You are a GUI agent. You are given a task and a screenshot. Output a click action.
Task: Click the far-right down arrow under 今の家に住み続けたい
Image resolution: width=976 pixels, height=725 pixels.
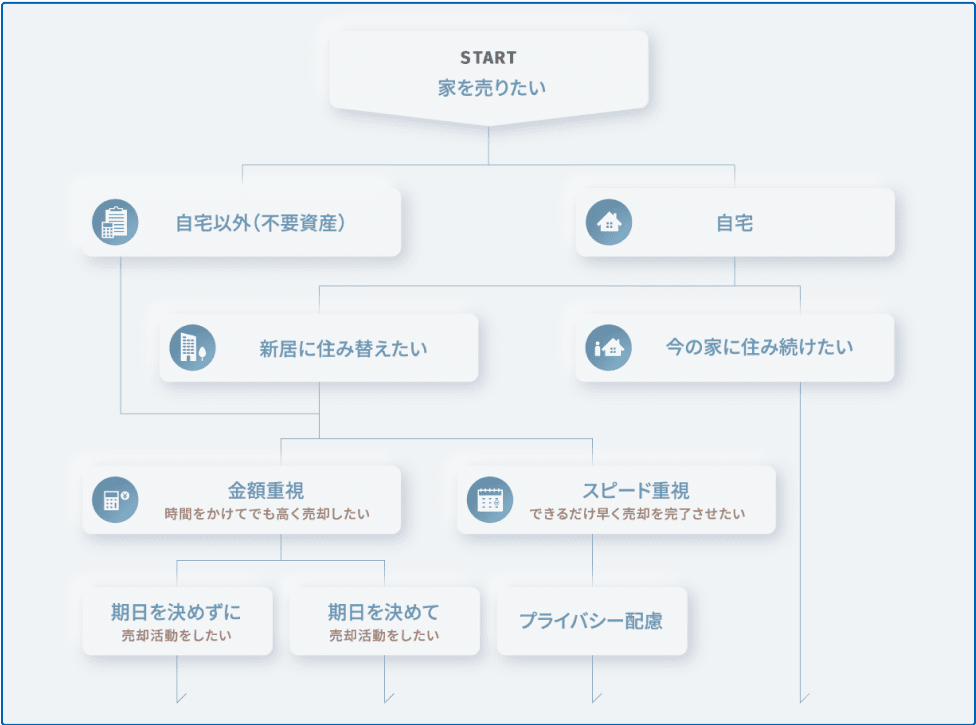pos(802,696)
